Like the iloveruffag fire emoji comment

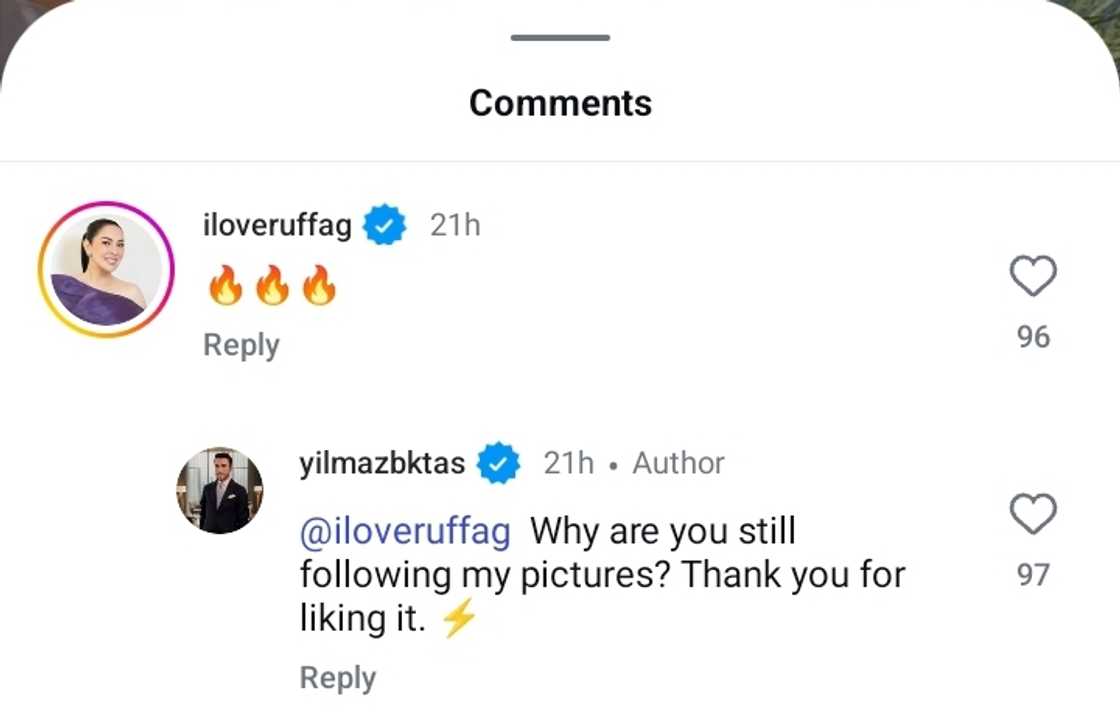1033,277
